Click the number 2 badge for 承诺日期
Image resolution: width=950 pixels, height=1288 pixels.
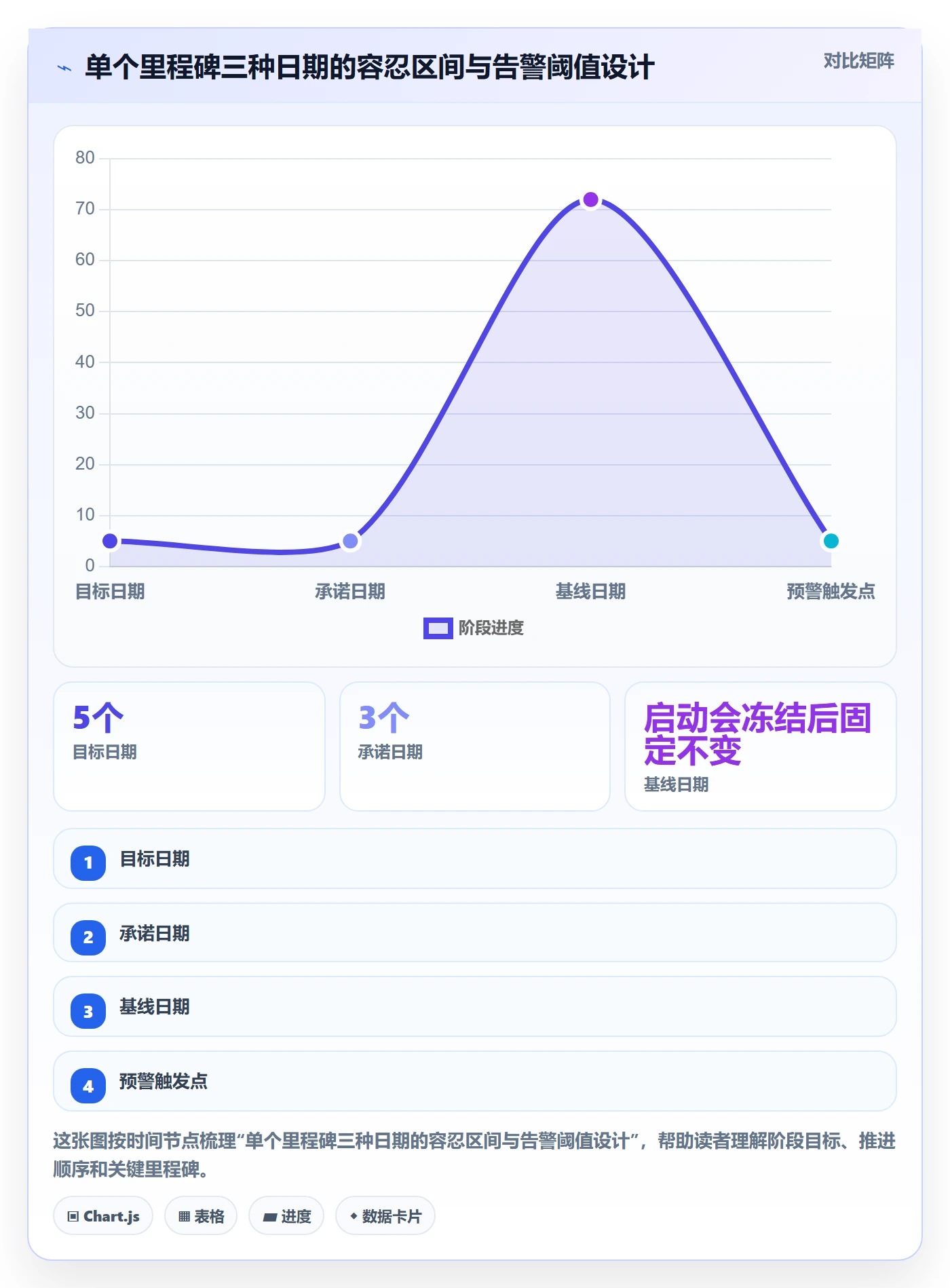(x=88, y=938)
